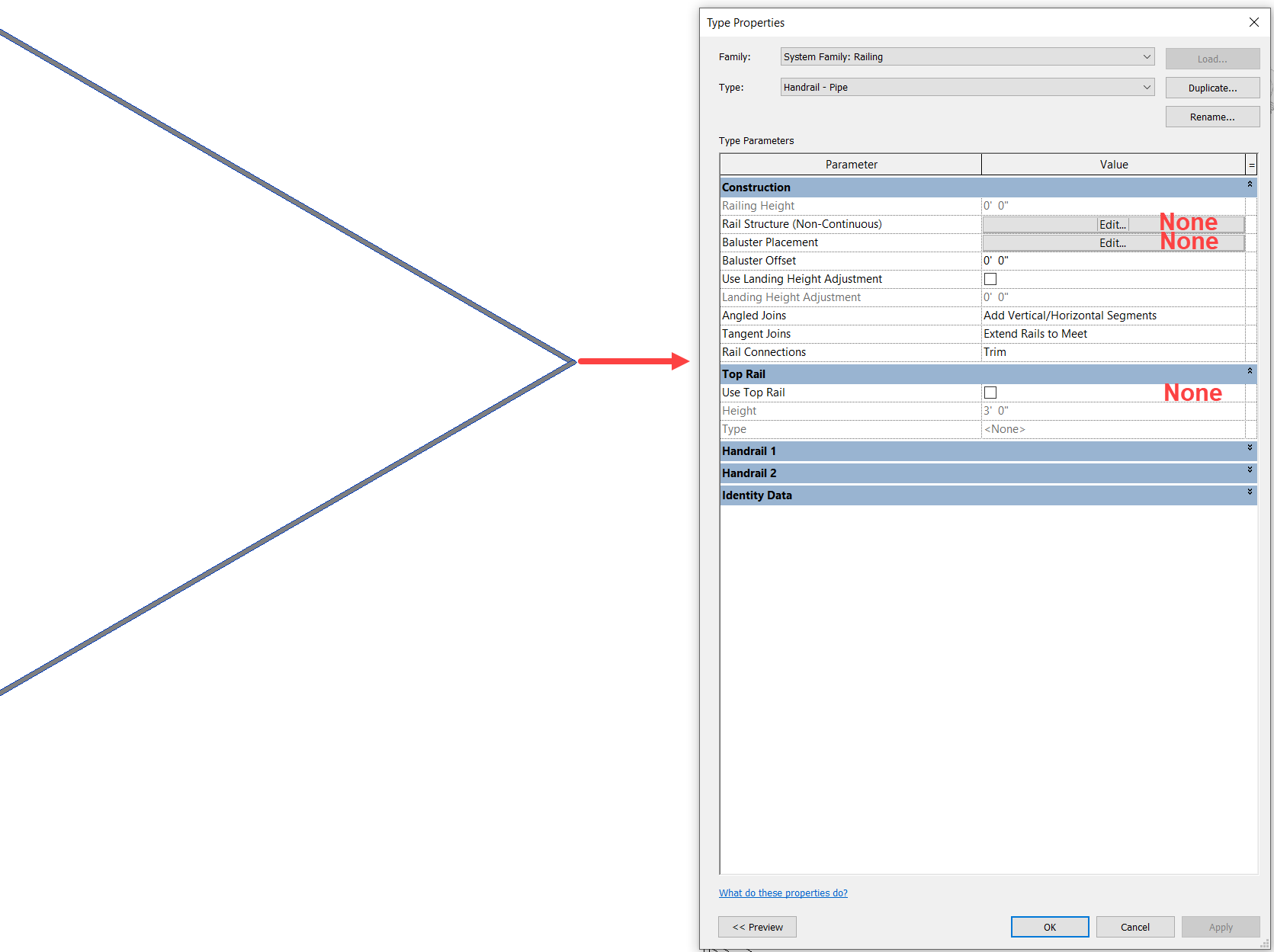Enable the Use Top Rail checkbox

(x=990, y=392)
